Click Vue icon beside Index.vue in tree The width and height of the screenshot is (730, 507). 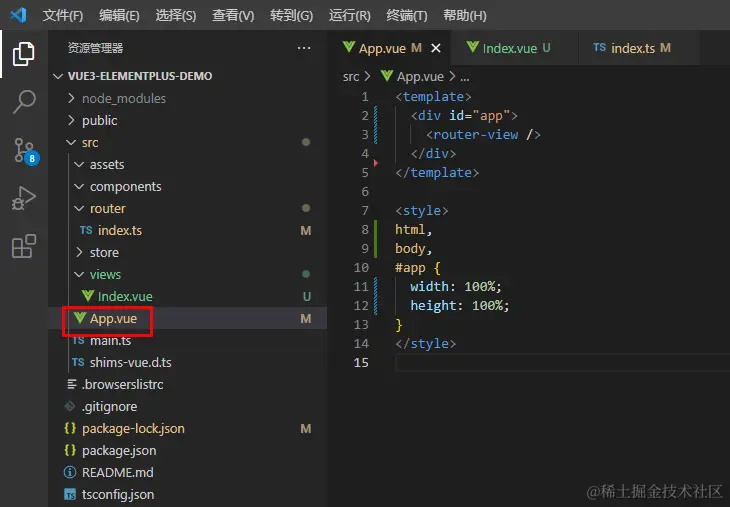click(88, 295)
